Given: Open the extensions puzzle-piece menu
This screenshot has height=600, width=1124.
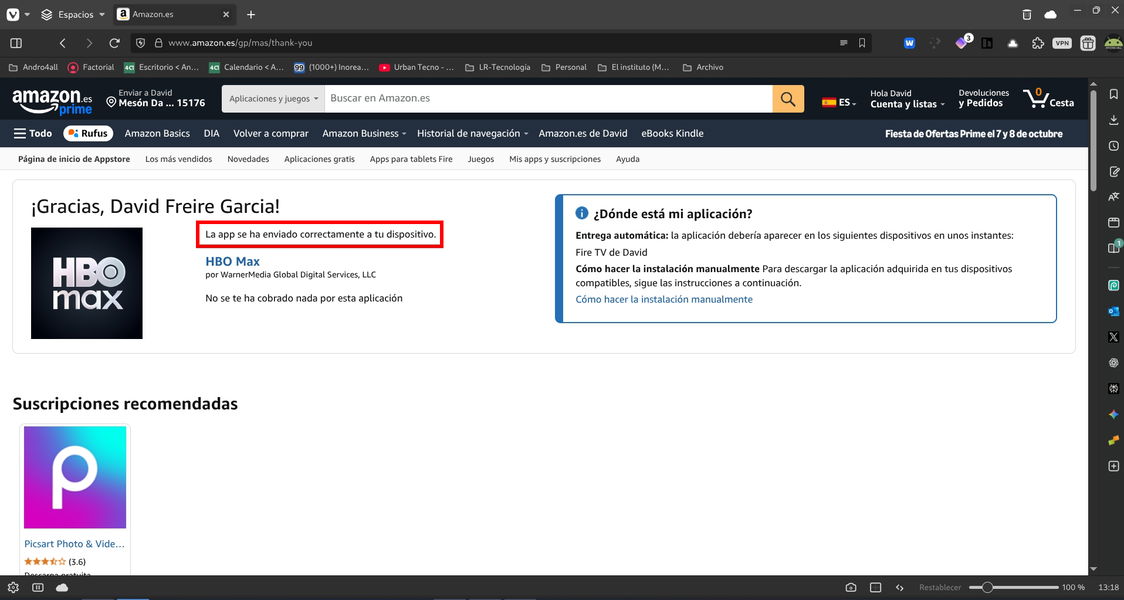Looking at the screenshot, I should tap(1037, 43).
